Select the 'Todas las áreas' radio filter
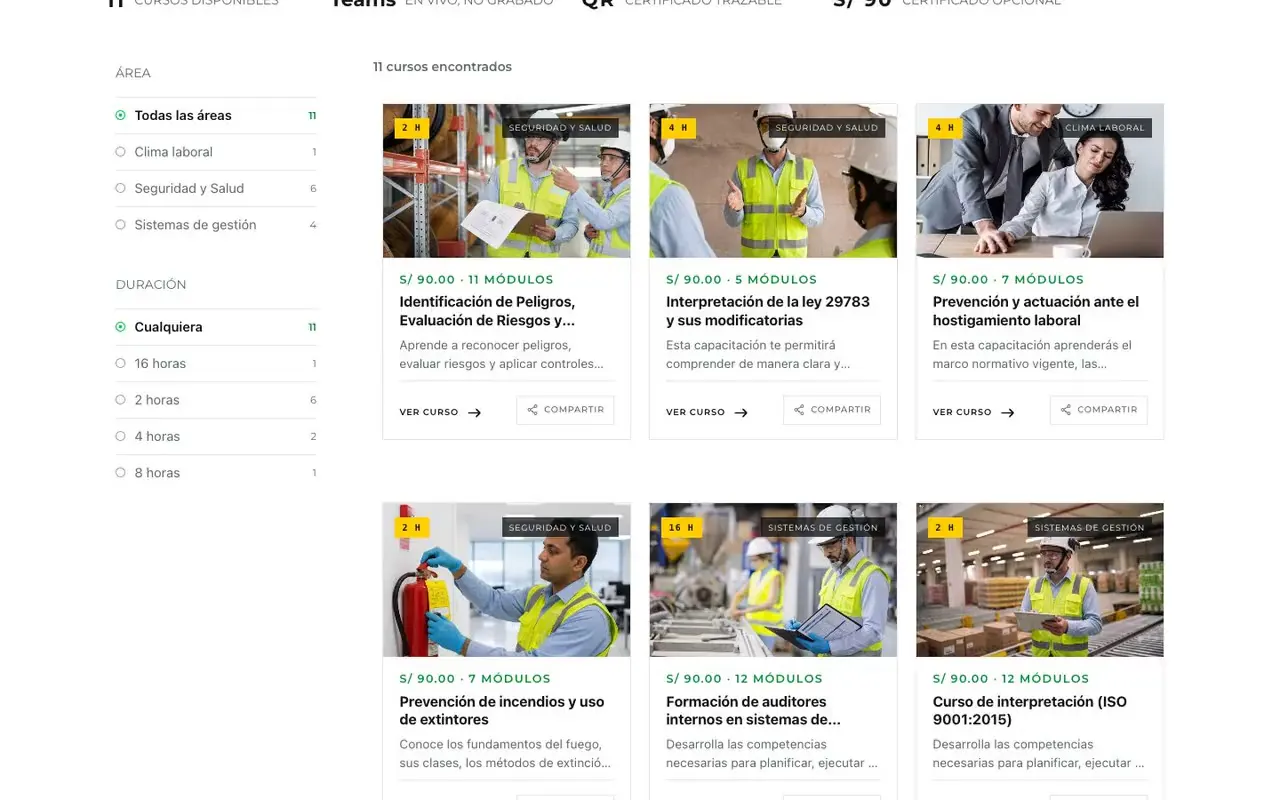 pyautogui.click(x=216, y=115)
